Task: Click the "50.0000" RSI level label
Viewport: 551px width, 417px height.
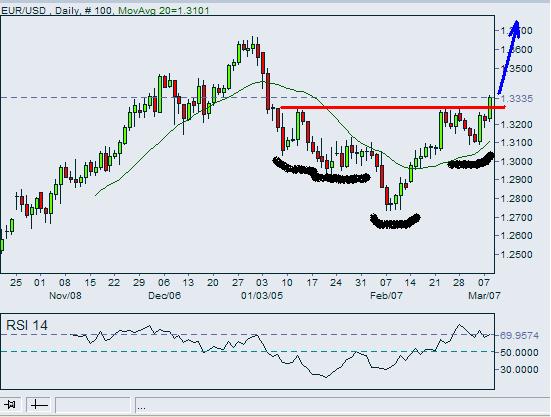Action: pyautogui.click(x=519, y=352)
